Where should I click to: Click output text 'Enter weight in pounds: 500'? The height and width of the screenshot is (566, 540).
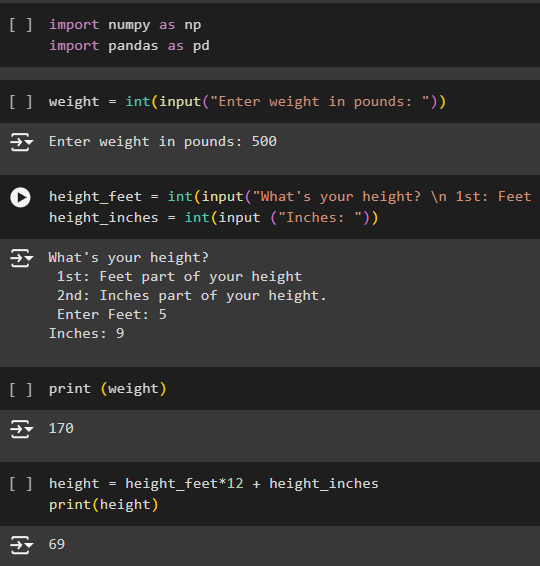coord(163,142)
